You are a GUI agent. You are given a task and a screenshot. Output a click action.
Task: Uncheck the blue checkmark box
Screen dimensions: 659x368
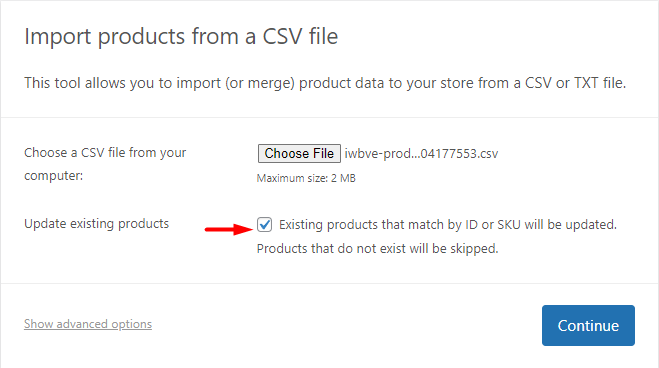pyautogui.click(x=265, y=225)
